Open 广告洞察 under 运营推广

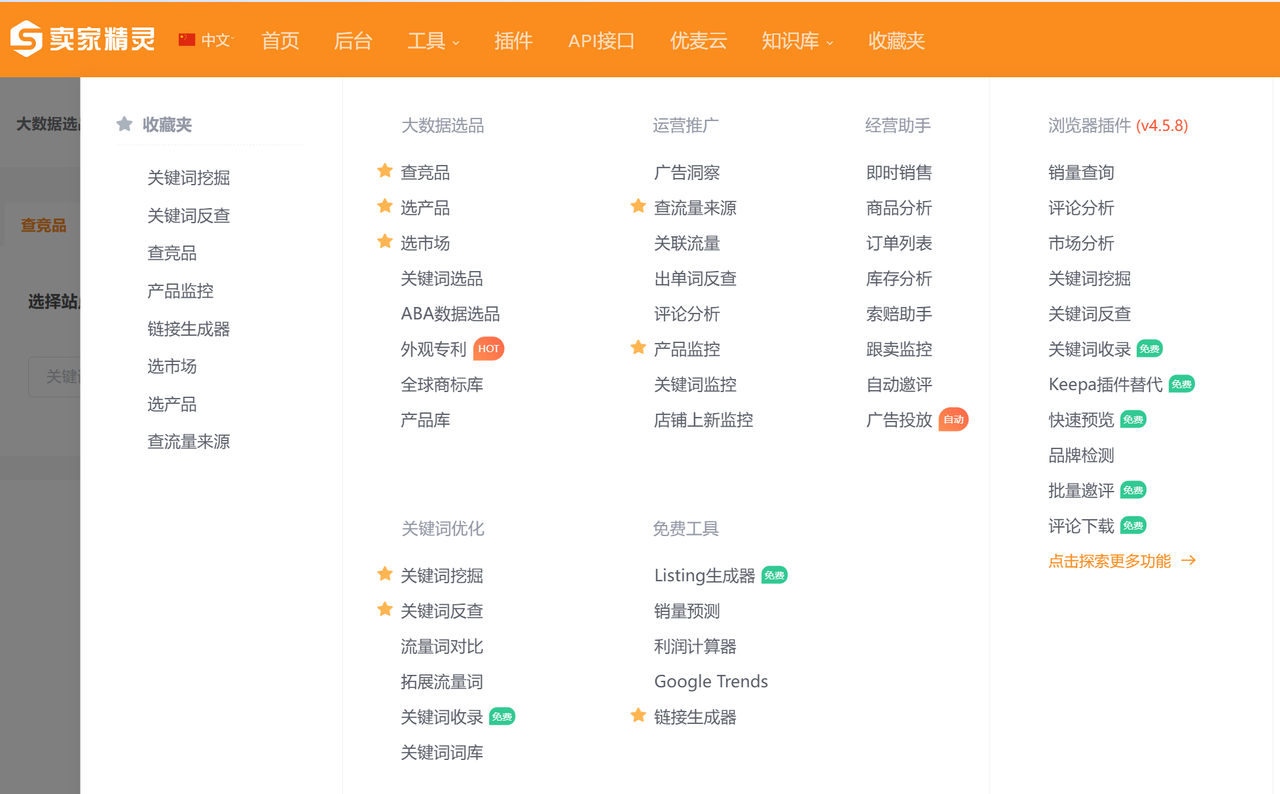tap(687, 173)
